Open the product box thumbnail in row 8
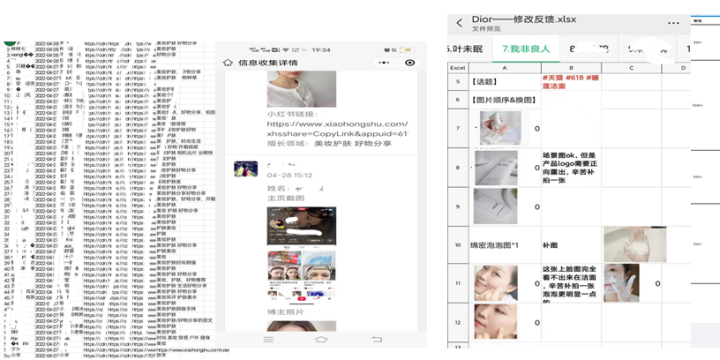 [x=496, y=168]
